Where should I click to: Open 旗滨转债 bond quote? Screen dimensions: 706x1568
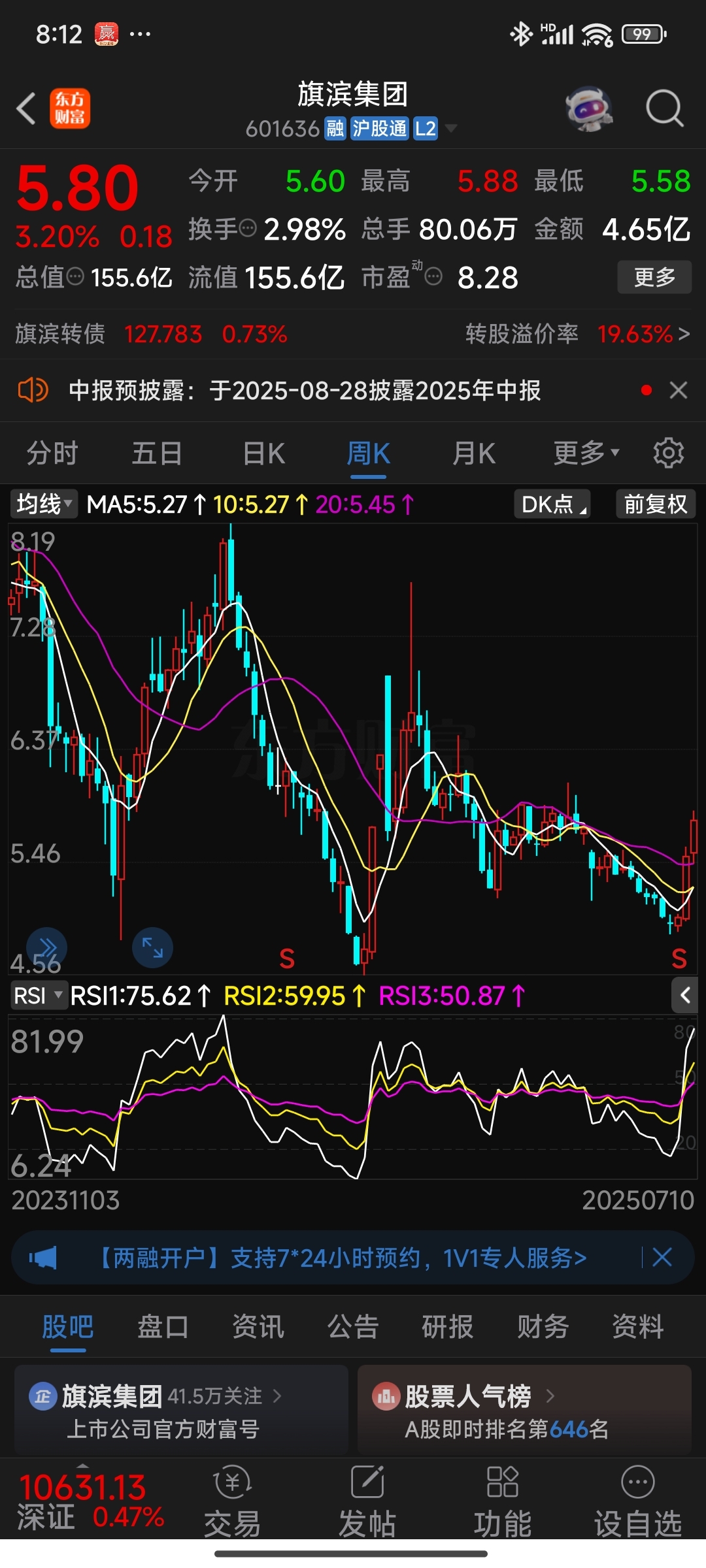pos(151,335)
